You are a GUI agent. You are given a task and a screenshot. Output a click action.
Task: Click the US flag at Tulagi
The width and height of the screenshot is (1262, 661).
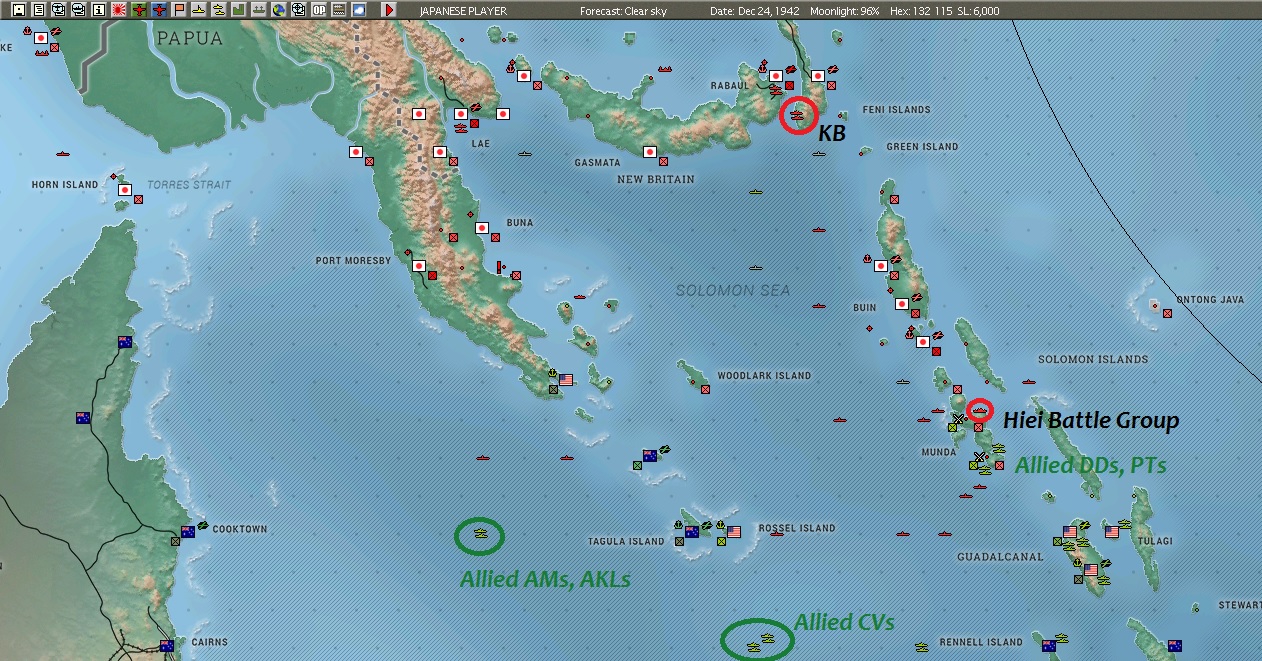[x=1112, y=532]
